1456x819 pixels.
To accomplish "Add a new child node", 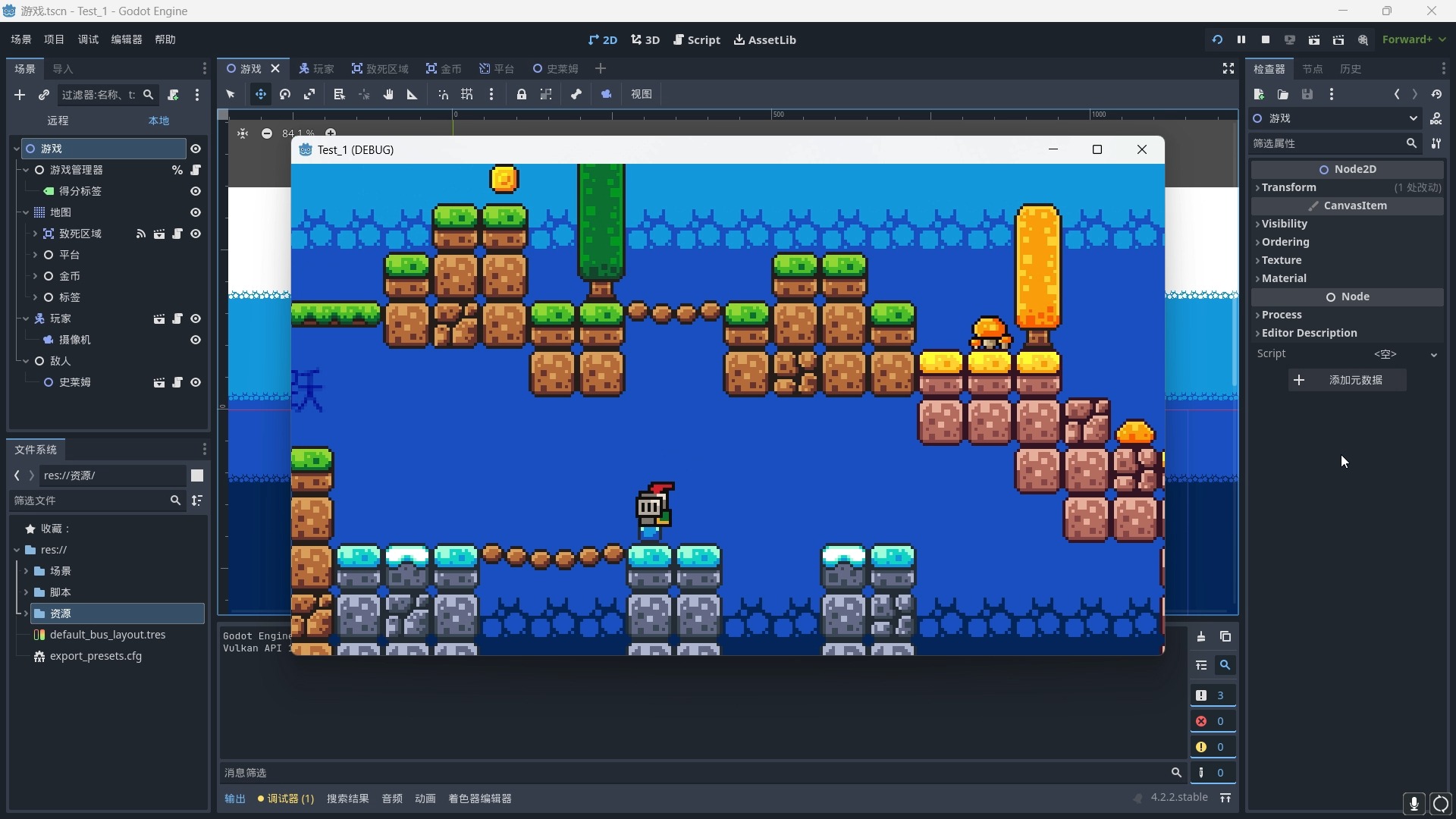I will point(20,95).
